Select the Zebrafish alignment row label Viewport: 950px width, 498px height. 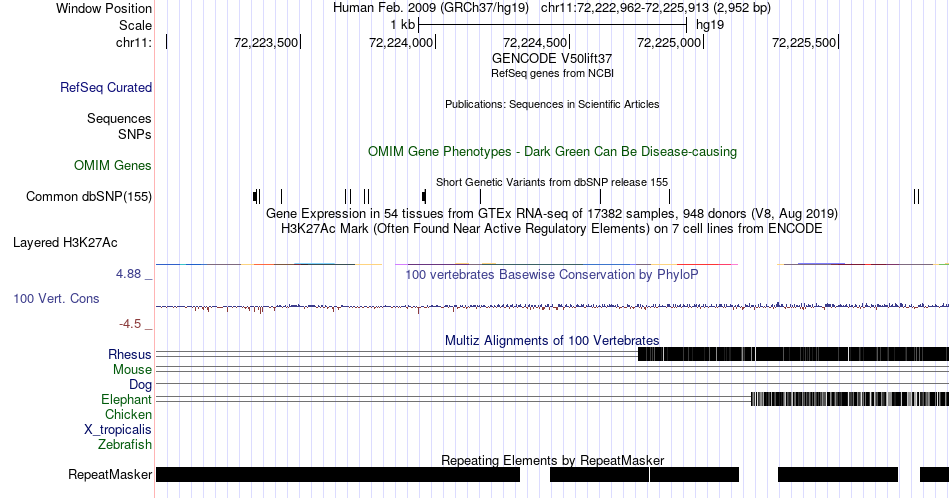click(125, 444)
